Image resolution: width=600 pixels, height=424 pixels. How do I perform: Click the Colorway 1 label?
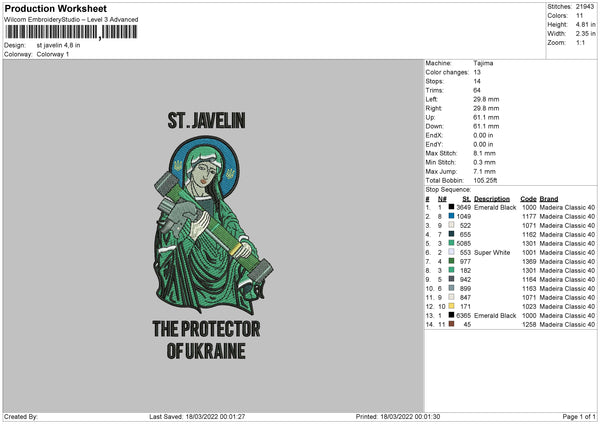click(x=53, y=54)
